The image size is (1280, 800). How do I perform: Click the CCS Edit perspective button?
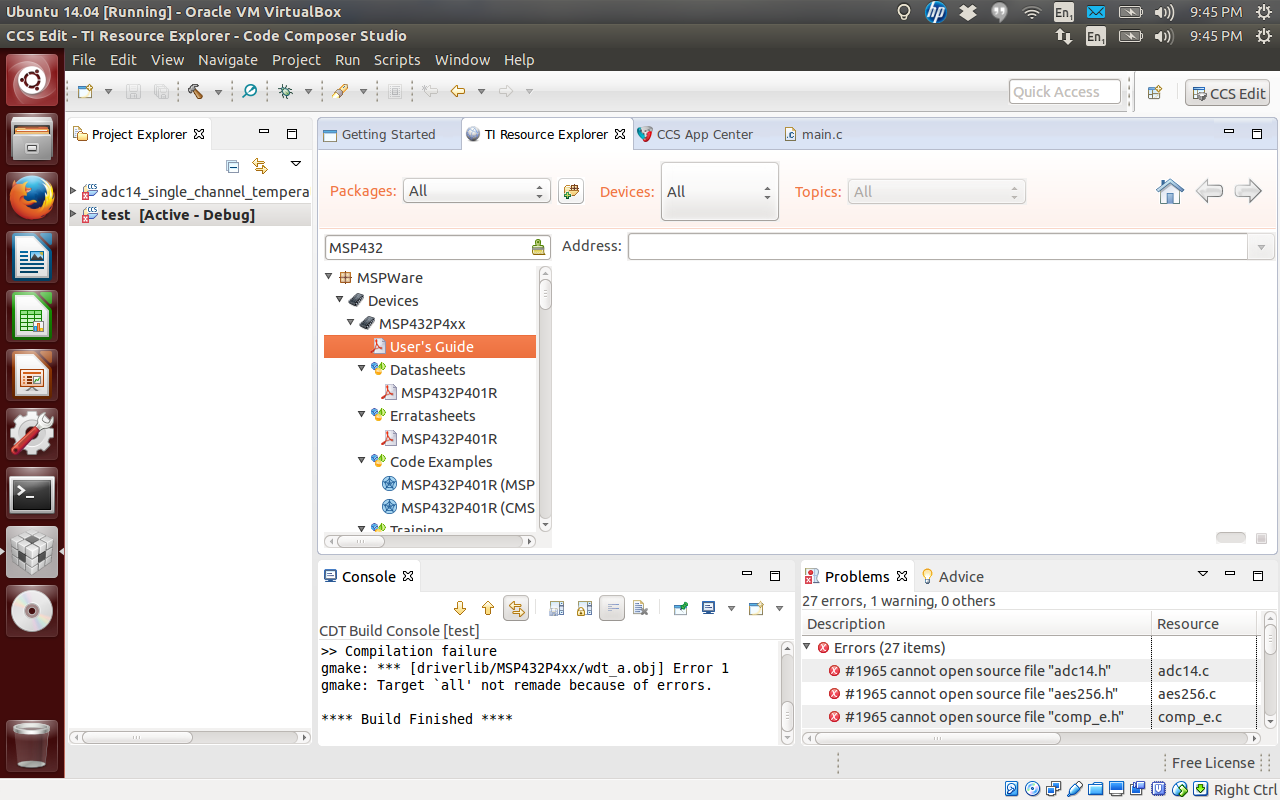click(x=1227, y=93)
